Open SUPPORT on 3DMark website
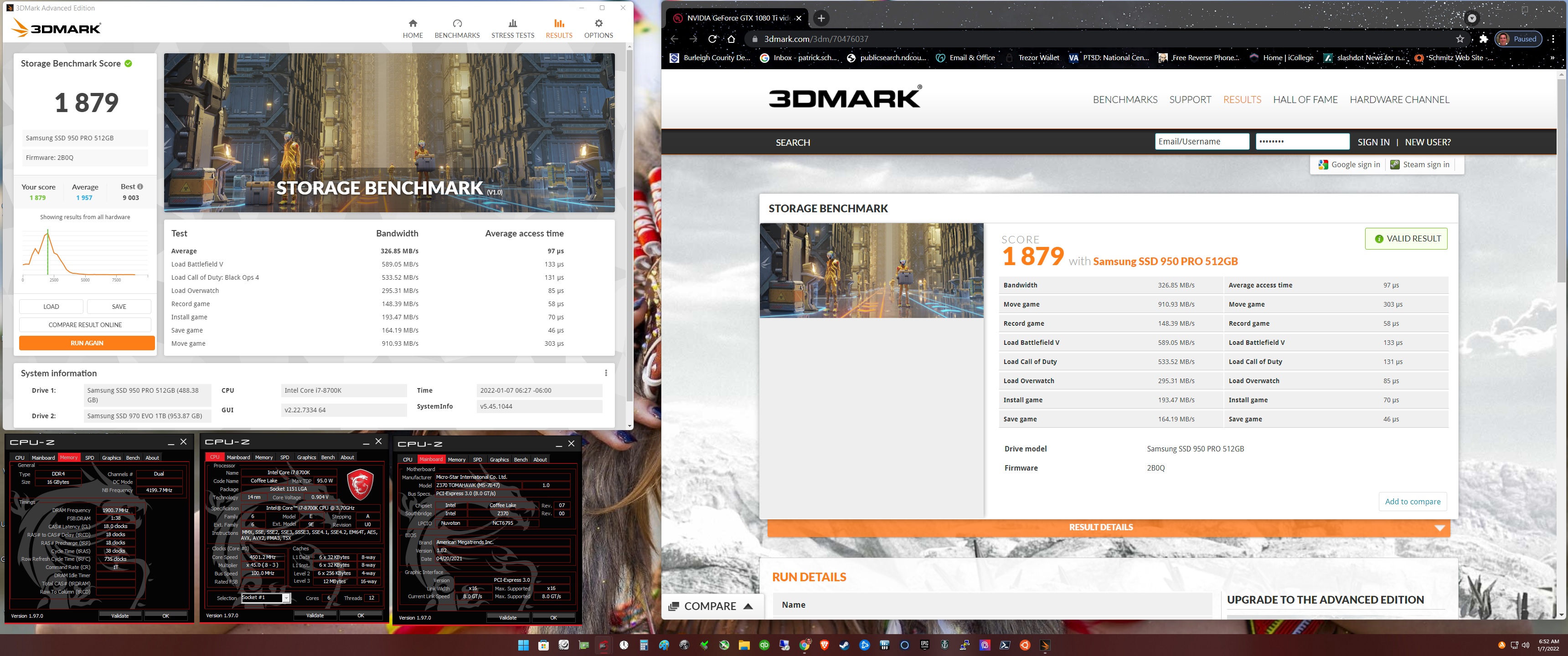The image size is (1568, 656). (x=1190, y=100)
